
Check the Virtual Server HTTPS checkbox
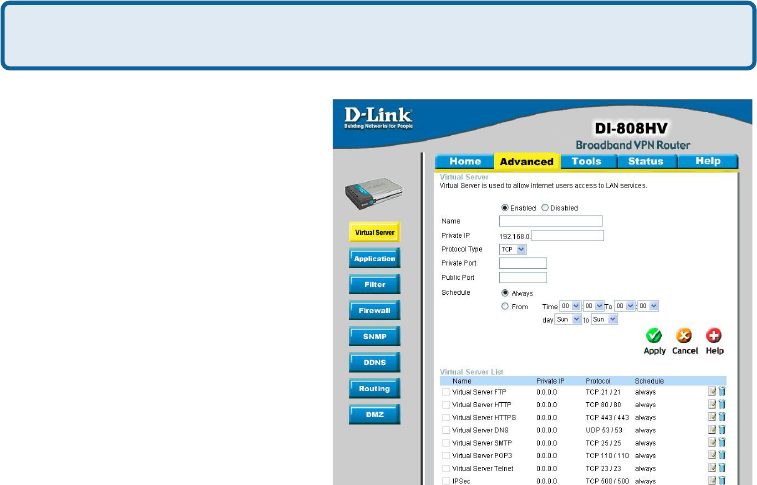click(x=446, y=417)
